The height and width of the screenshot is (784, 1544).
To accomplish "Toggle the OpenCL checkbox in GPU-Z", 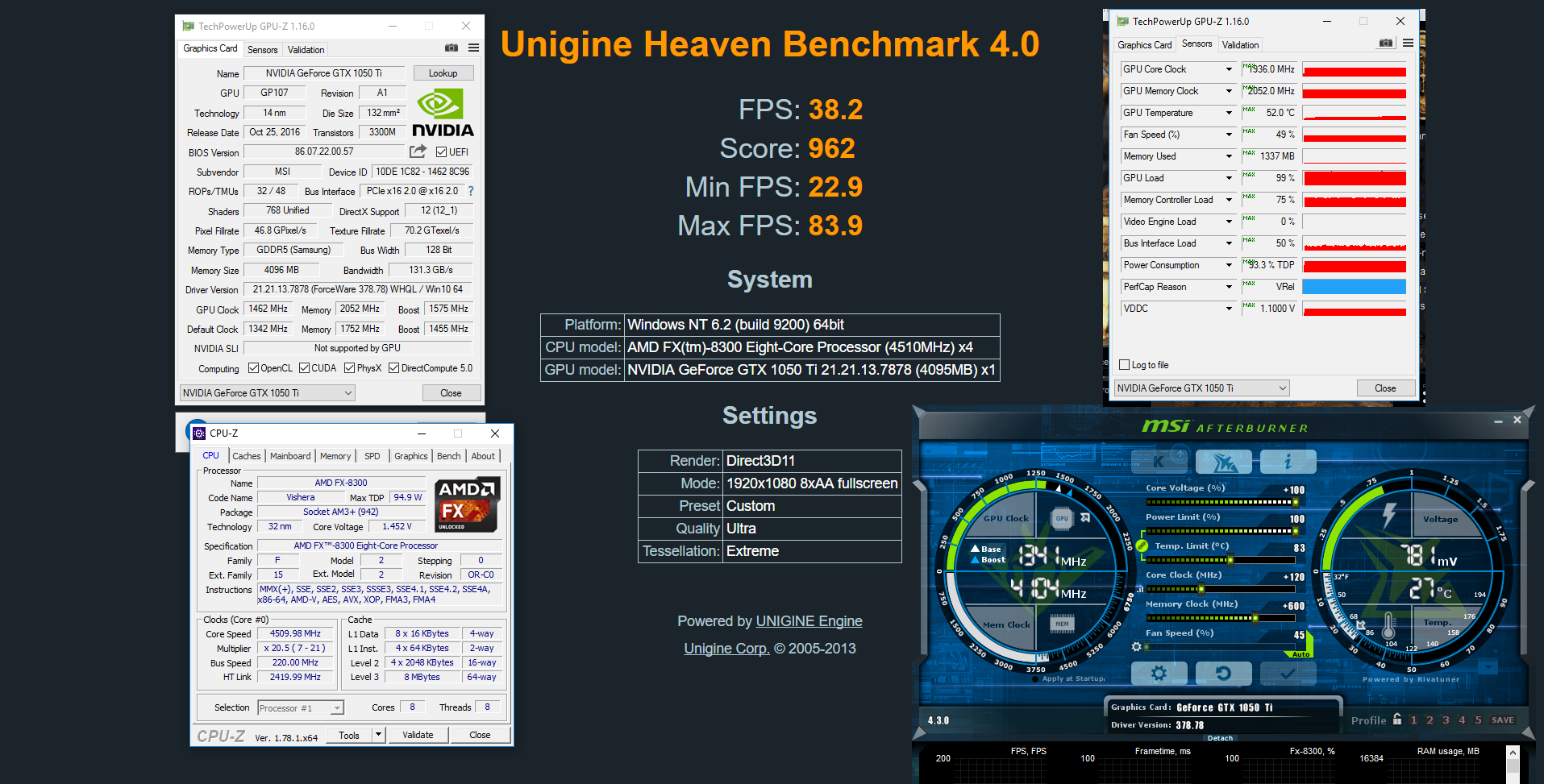I will pyautogui.click(x=253, y=368).
